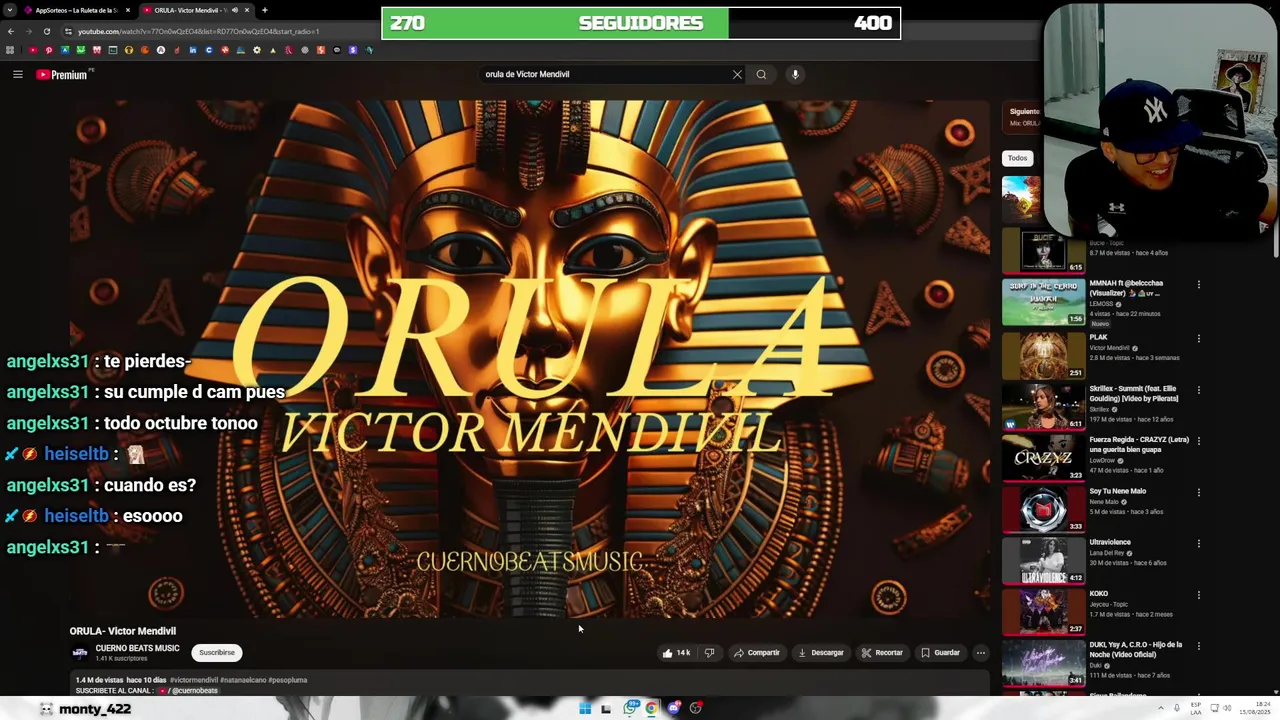Play the CRAZYZ video thumbnail

pyautogui.click(x=1043, y=458)
